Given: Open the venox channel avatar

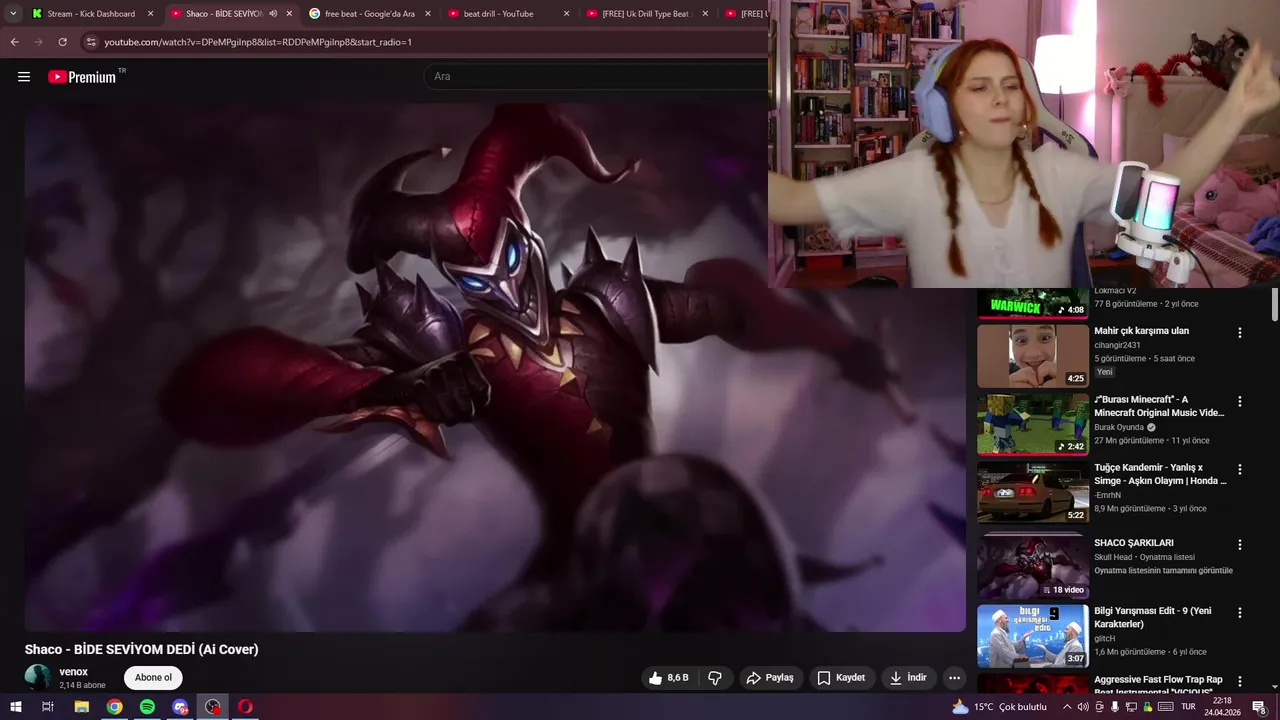Looking at the screenshot, I should (38, 677).
